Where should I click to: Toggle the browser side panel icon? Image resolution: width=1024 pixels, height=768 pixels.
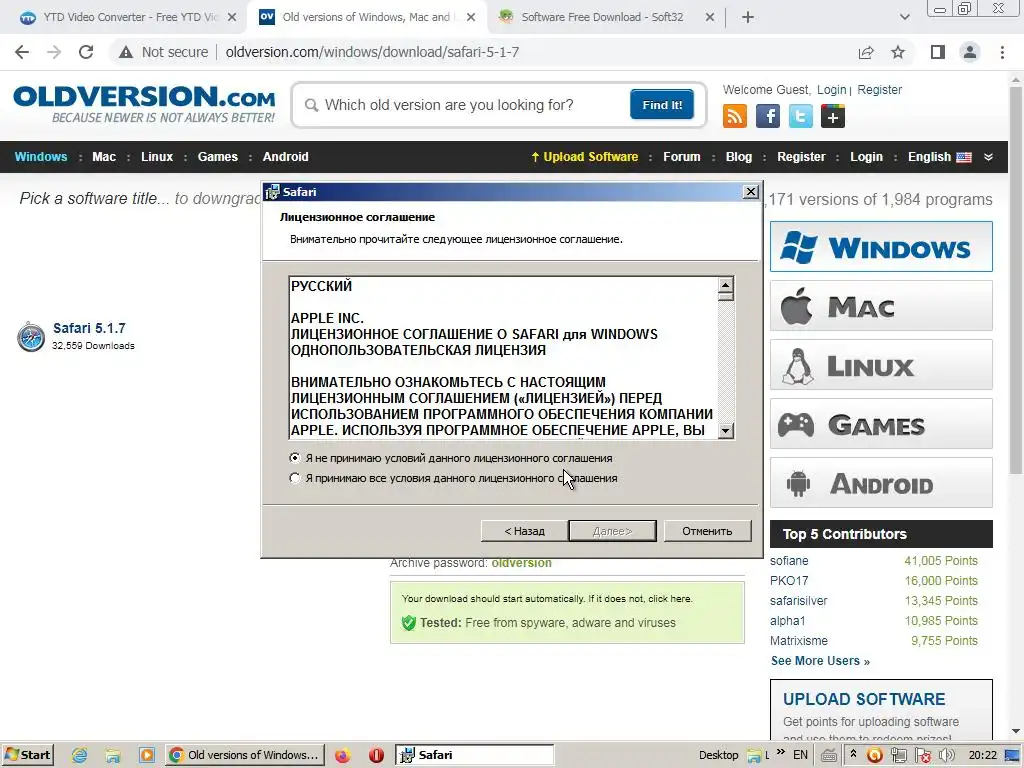coord(938,52)
